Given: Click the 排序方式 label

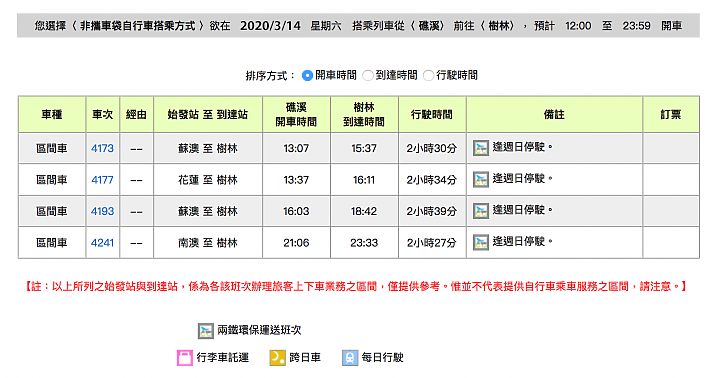Looking at the screenshot, I should click(270, 75).
